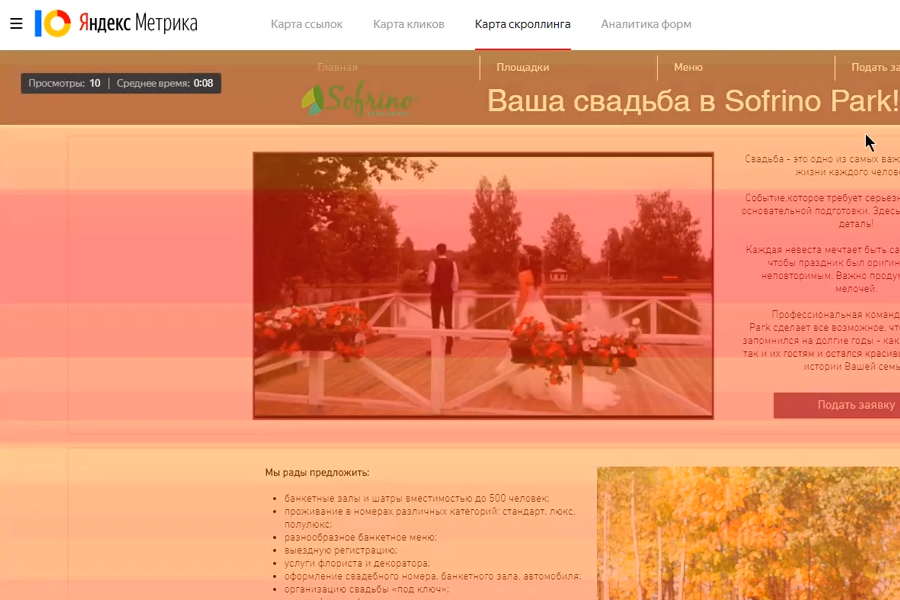Viewport: 900px width, 600px height.
Task: Open the hamburger menu in the header
Action: tap(16, 23)
